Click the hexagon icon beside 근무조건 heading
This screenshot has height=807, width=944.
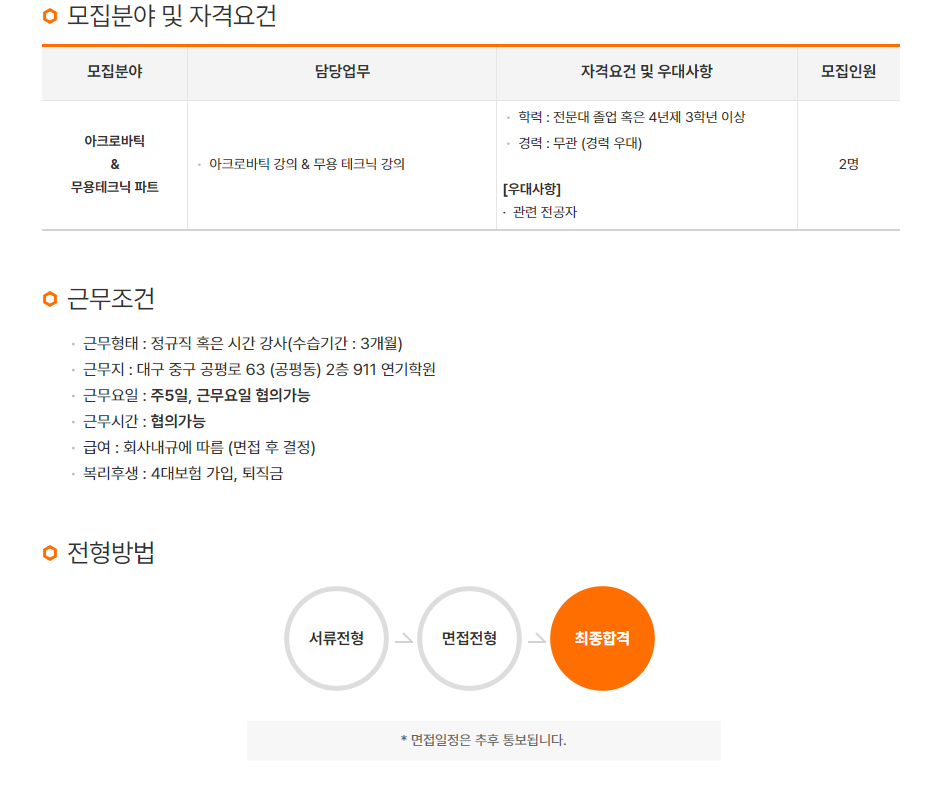[x=50, y=299]
